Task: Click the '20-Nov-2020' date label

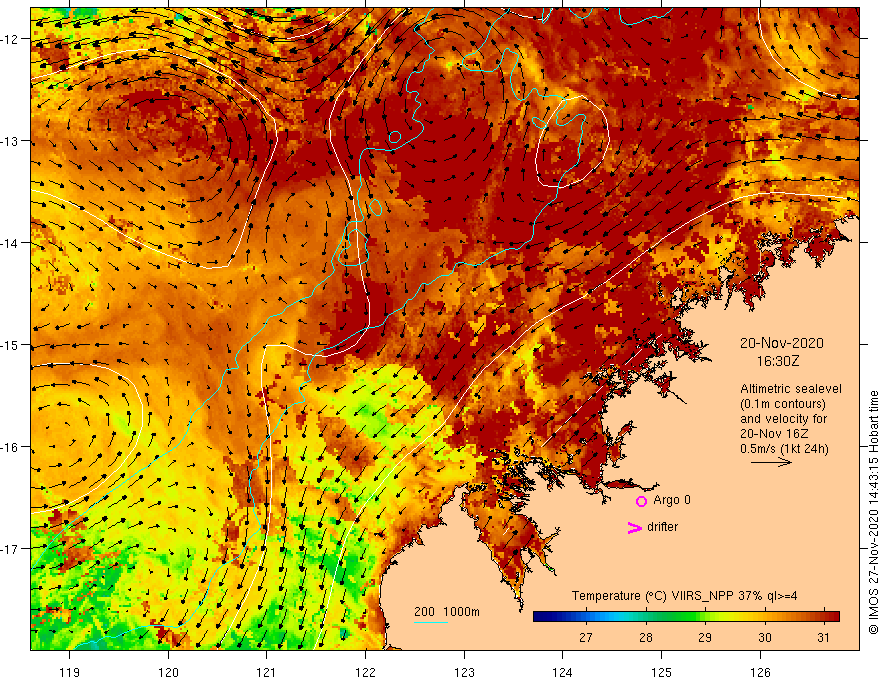Action: pos(781,343)
